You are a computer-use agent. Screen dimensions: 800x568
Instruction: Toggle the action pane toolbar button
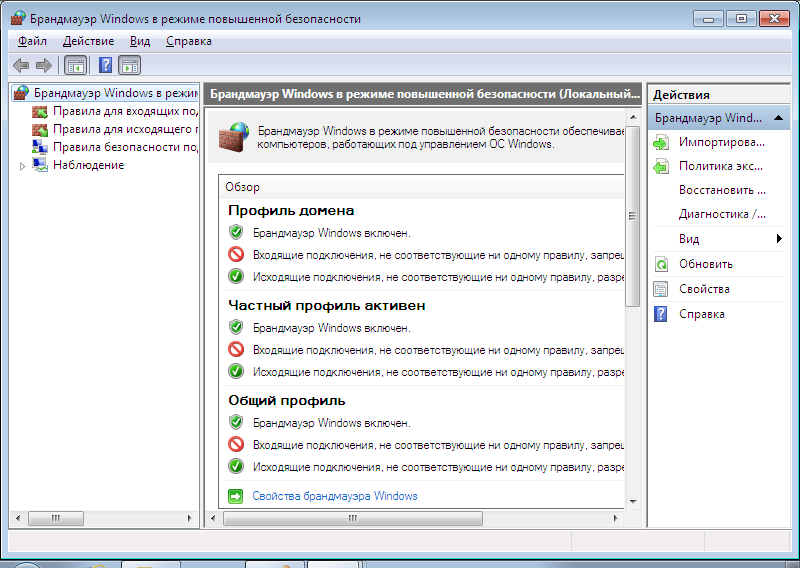[x=130, y=65]
